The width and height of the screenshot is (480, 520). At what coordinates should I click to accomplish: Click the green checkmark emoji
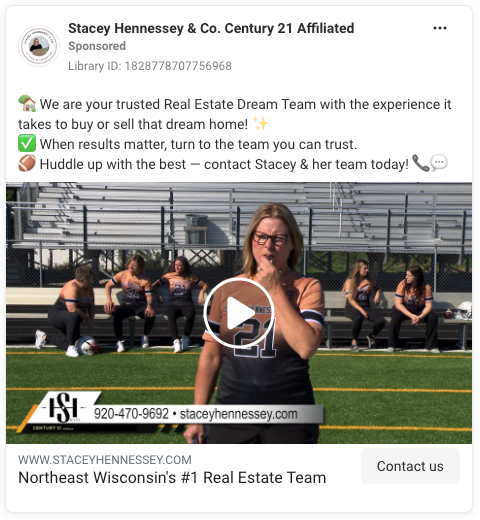click(27, 144)
